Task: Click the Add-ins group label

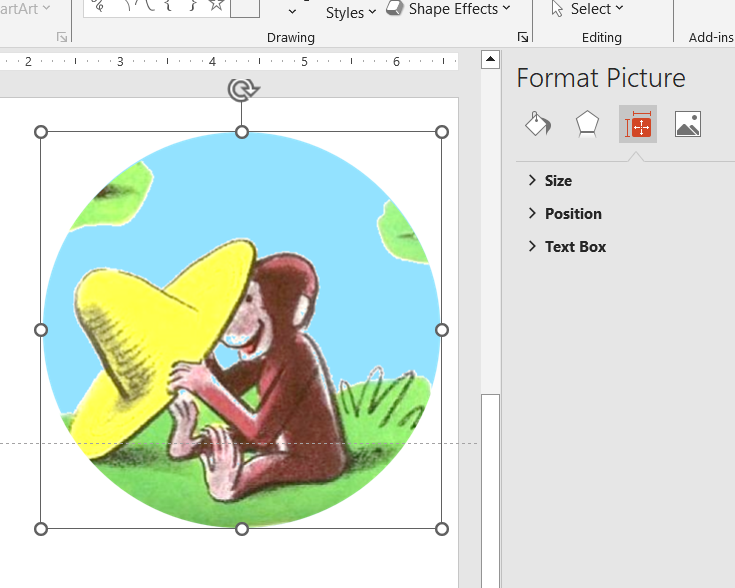Action: 711,38
